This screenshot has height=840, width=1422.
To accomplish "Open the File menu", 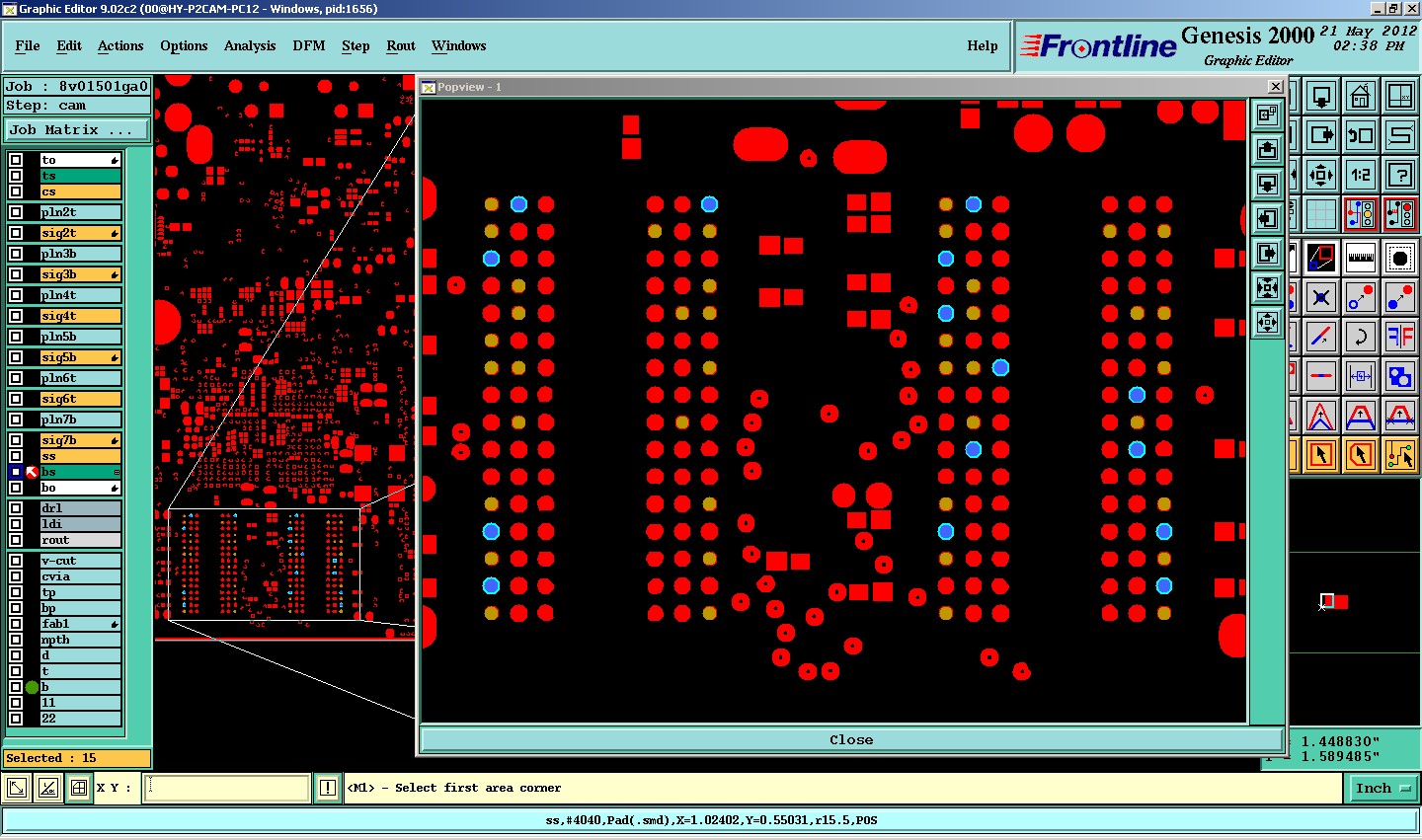I will point(28,45).
